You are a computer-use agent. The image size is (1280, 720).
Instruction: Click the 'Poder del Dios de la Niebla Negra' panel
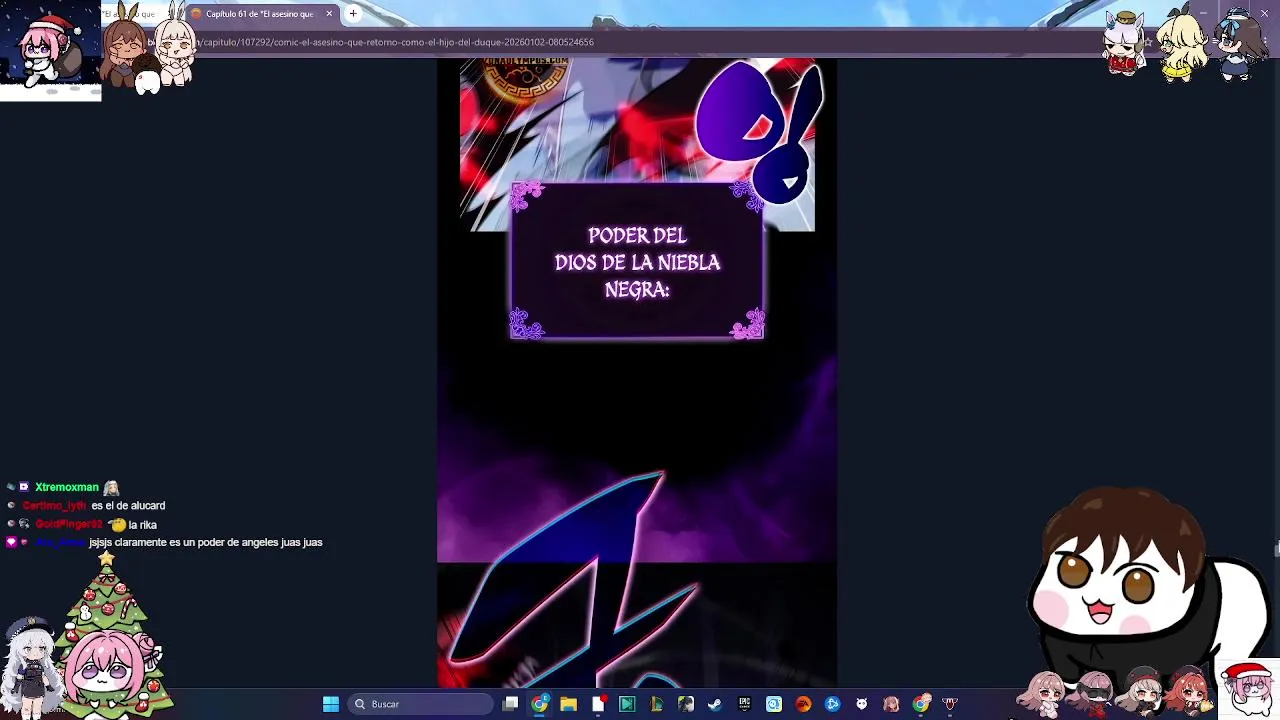pos(637,262)
